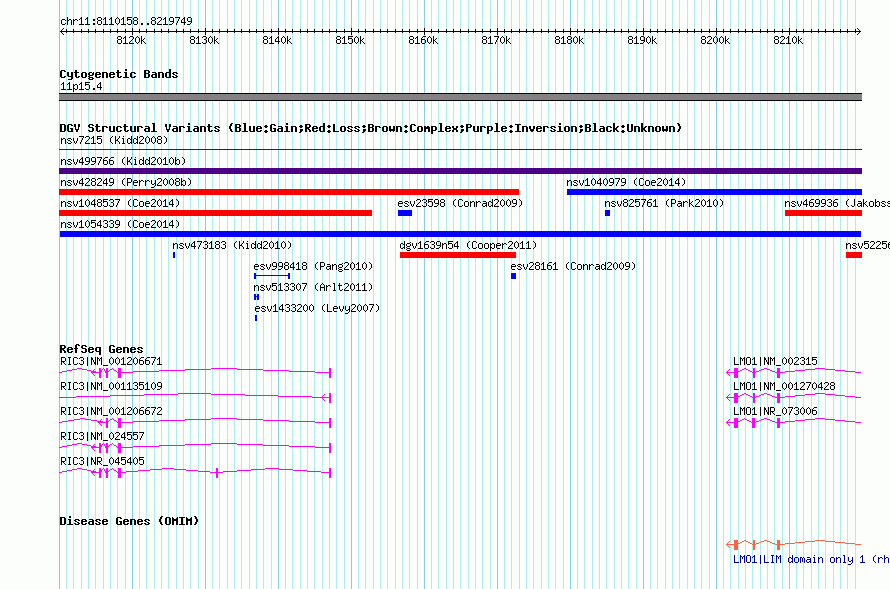Select the RIC3|NM_001206672 transcript label
Screen dimensions: 890x589
point(111,411)
